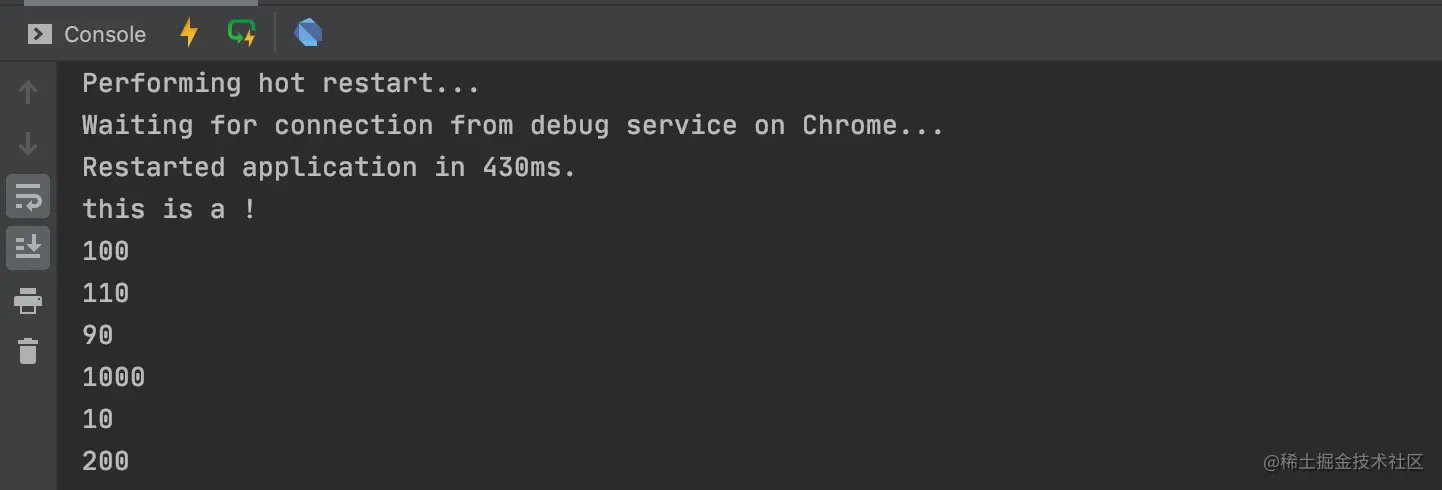Image resolution: width=1442 pixels, height=490 pixels.
Task: Trigger Flutter hot reload lightning icon
Action: pos(188,33)
